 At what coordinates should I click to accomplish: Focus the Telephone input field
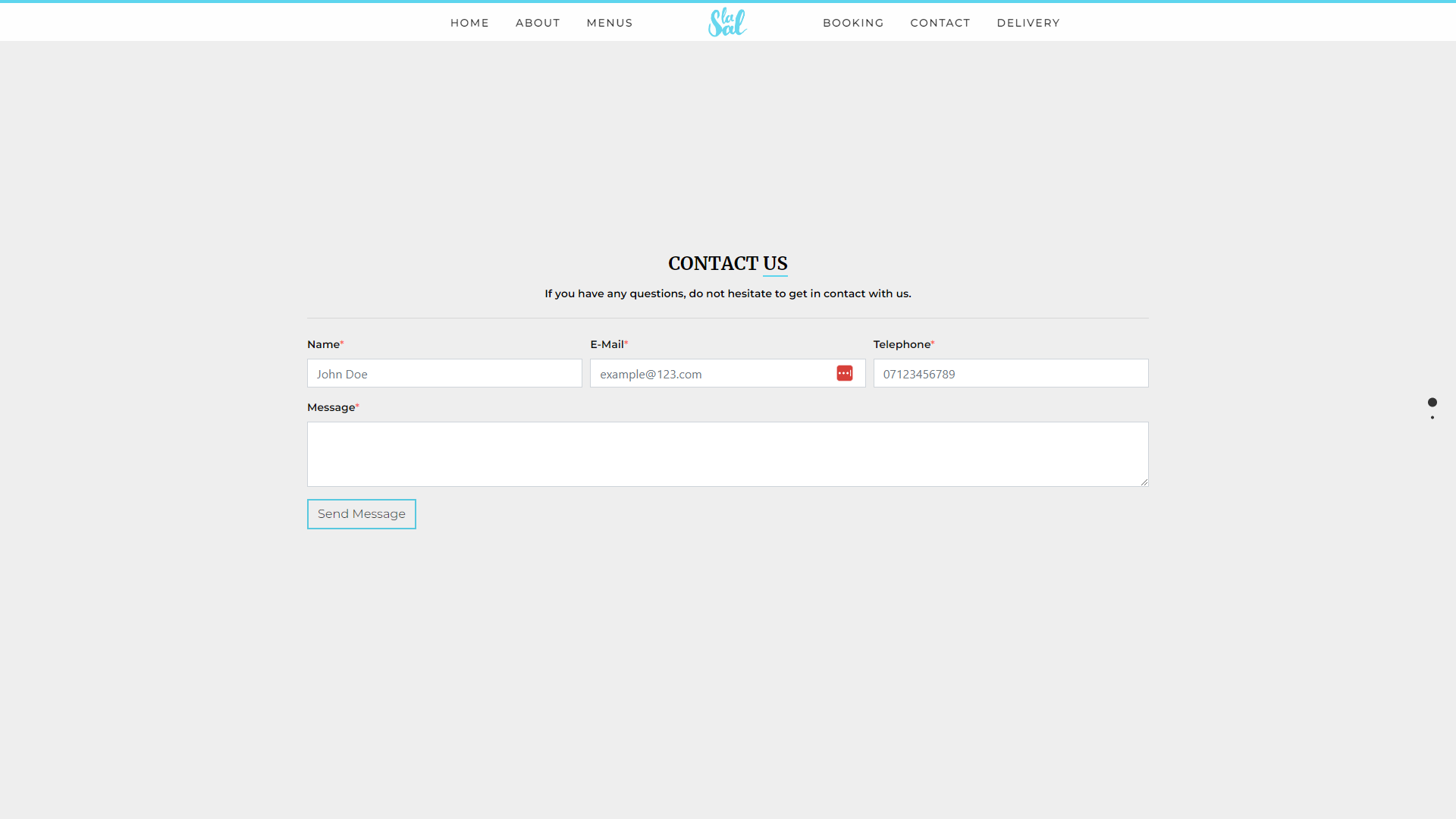pos(1010,373)
